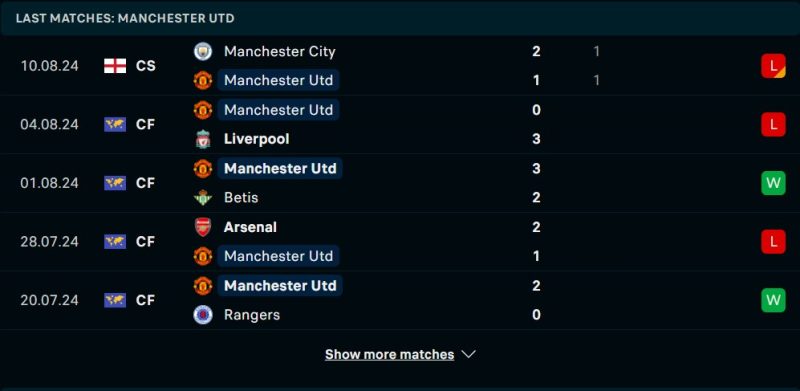
Task: Click the green W badge for Betis match
Action: click(773, 183)
